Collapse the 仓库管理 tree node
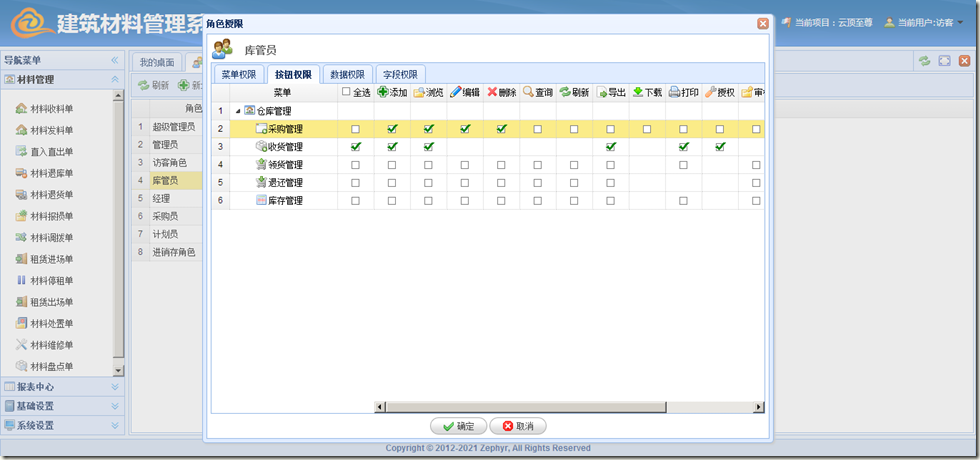Image resolution: width=980 pixels, height=460 pixels. 237,111
